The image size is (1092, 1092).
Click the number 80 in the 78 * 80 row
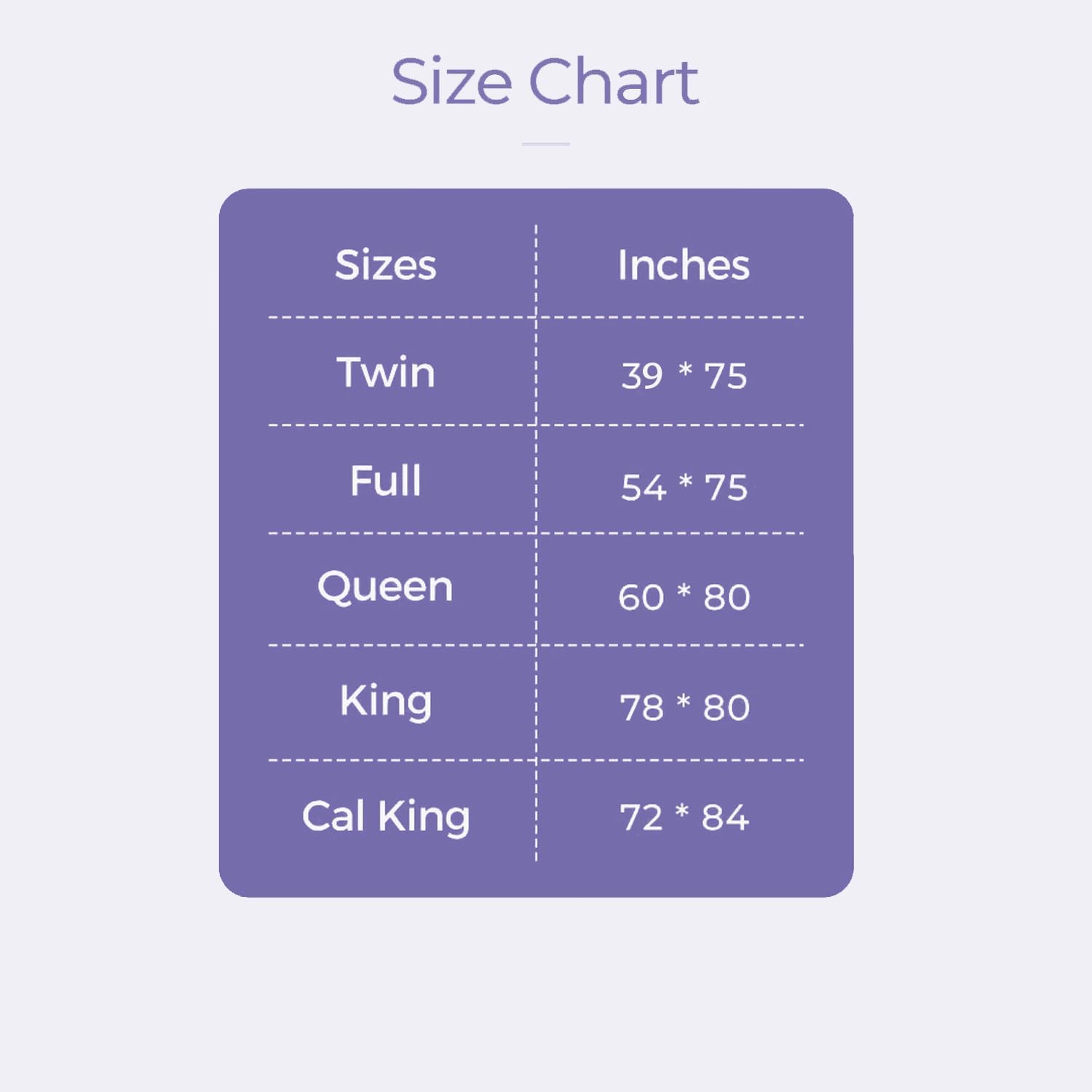click(x=726, y=707)
